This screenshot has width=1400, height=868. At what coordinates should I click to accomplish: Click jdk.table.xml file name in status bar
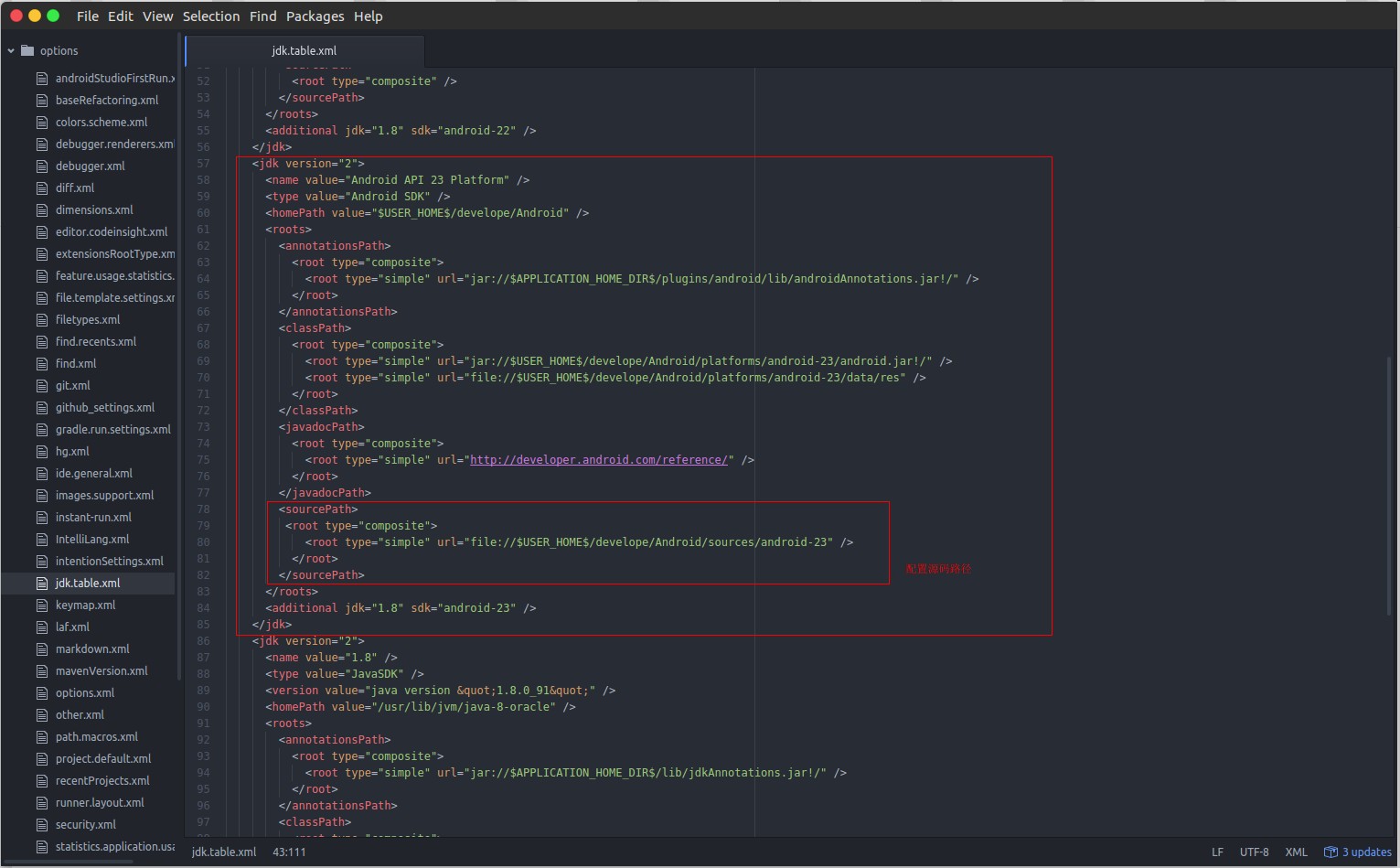[224, 852]
